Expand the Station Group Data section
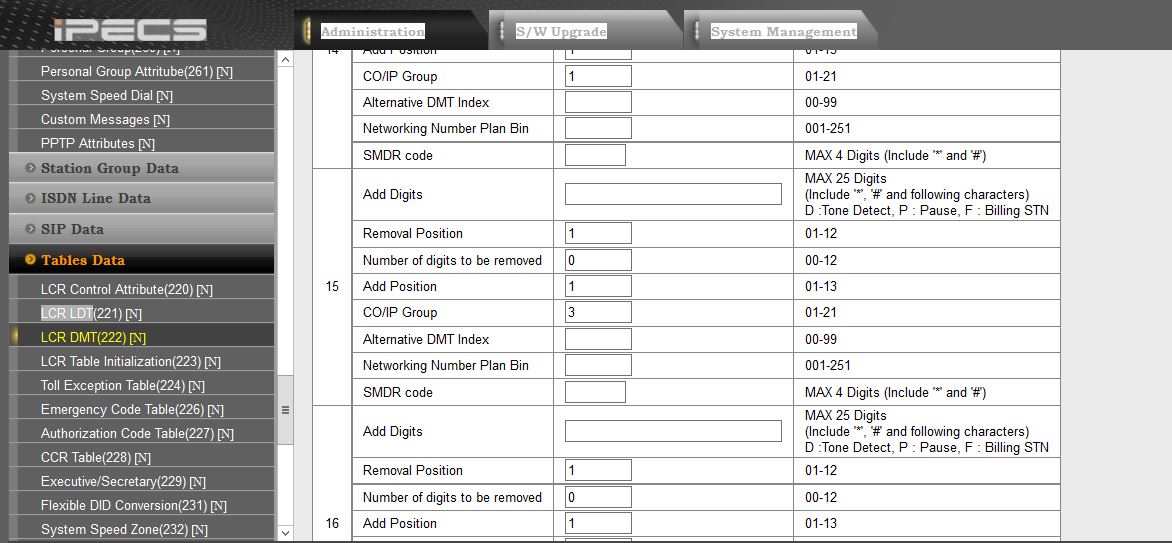Image resolution: width=1172 pixels, height=543 pixels. click(110, 168)
